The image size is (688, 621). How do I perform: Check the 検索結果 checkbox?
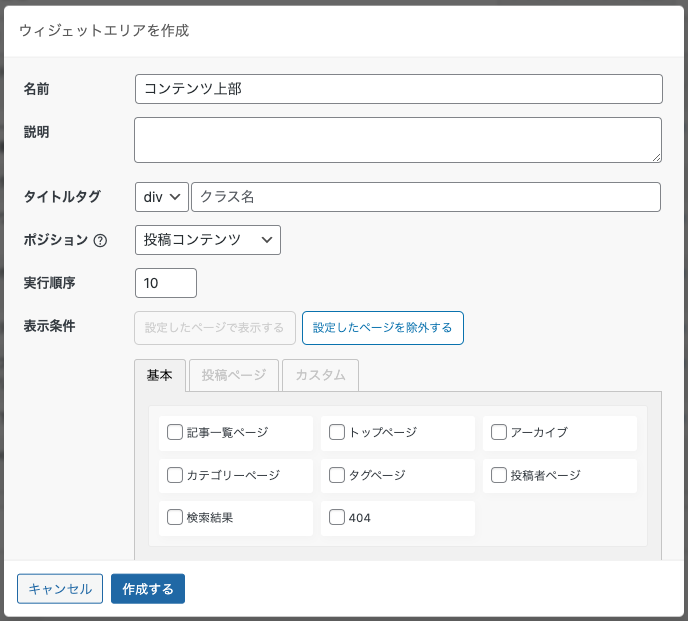[175, 517]
